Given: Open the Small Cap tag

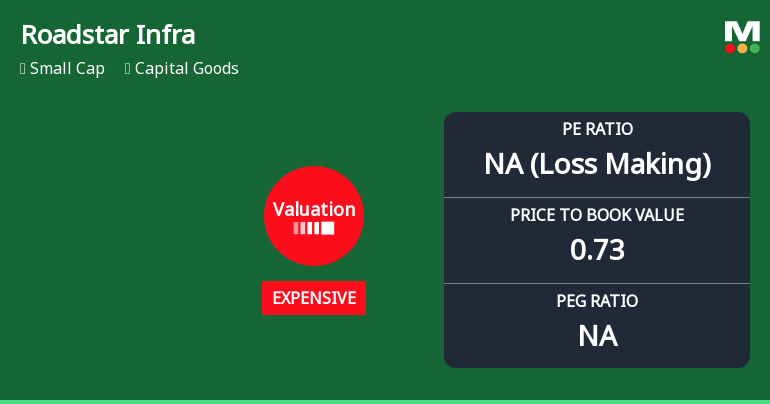Looking at the screenshot, I should click(x=67, y=69).
